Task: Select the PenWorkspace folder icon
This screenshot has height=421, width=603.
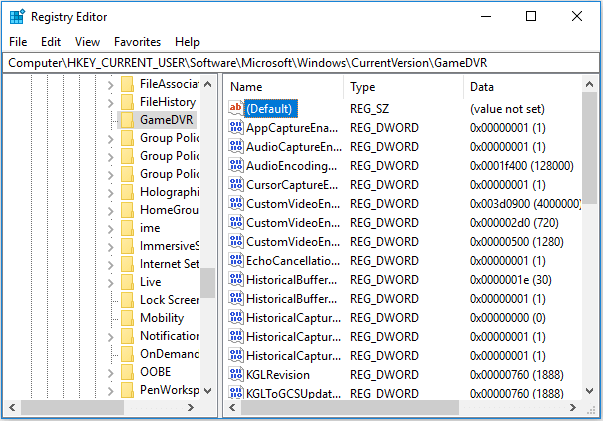Action: click(x=127, y=391)
